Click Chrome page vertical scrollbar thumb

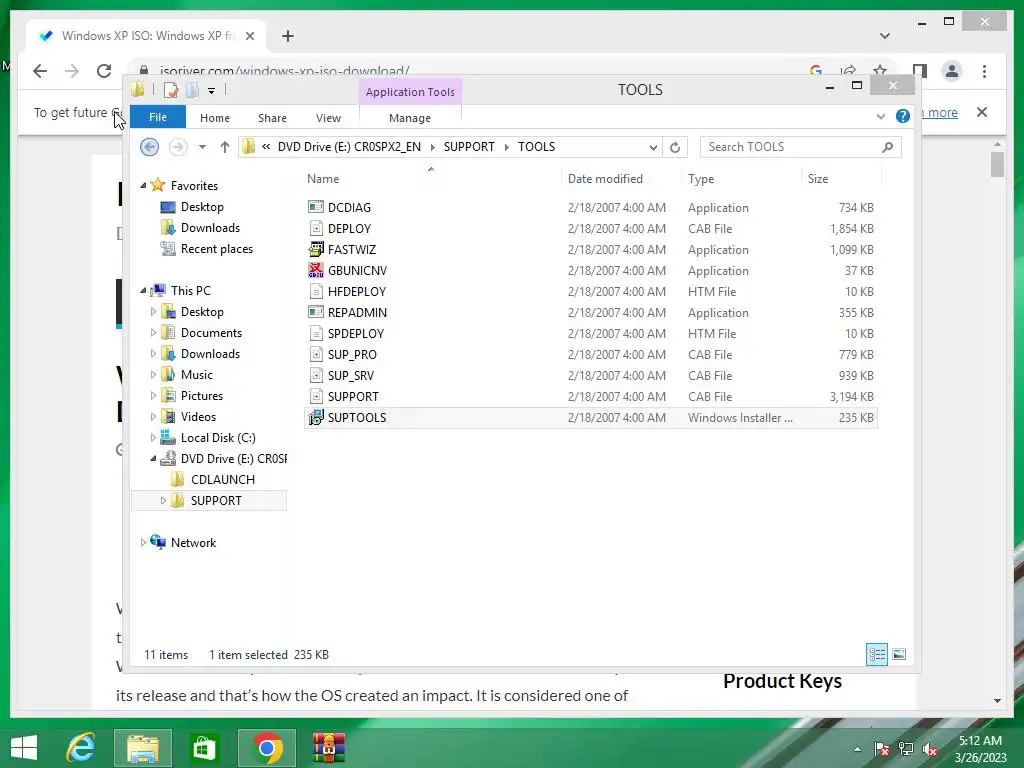coord(997,164)
